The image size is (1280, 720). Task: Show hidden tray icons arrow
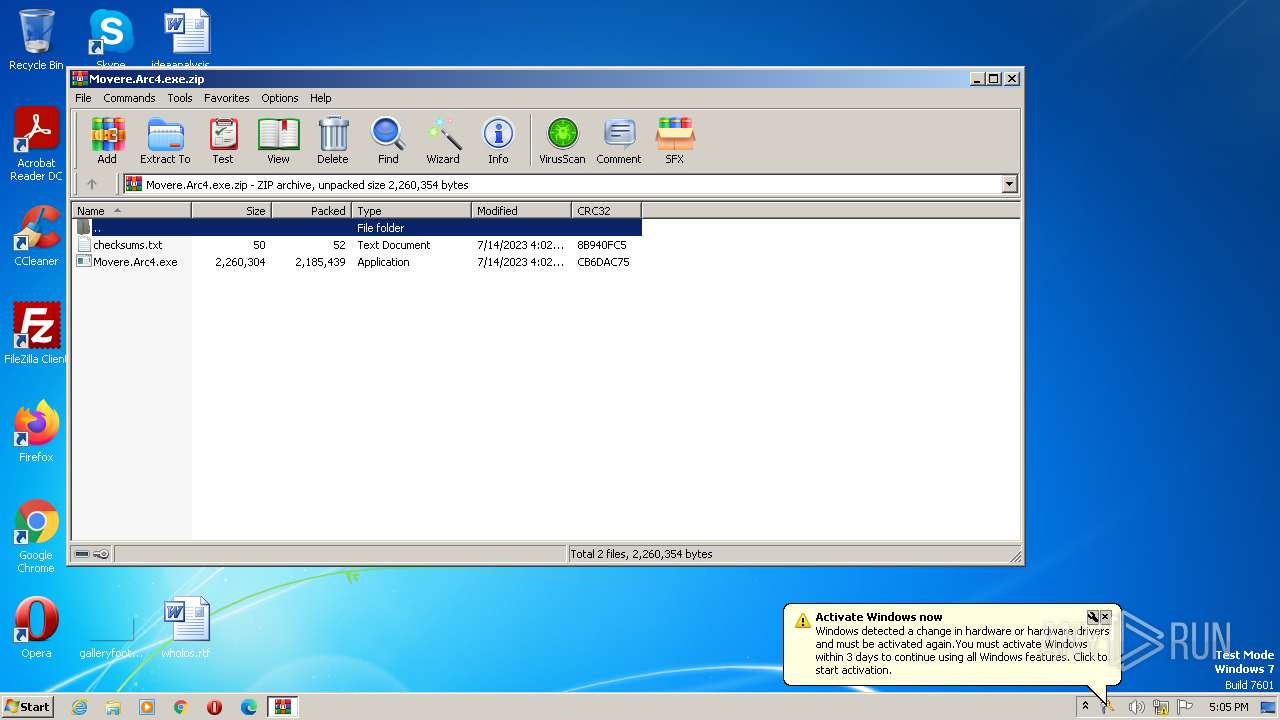coord(1085,707)
